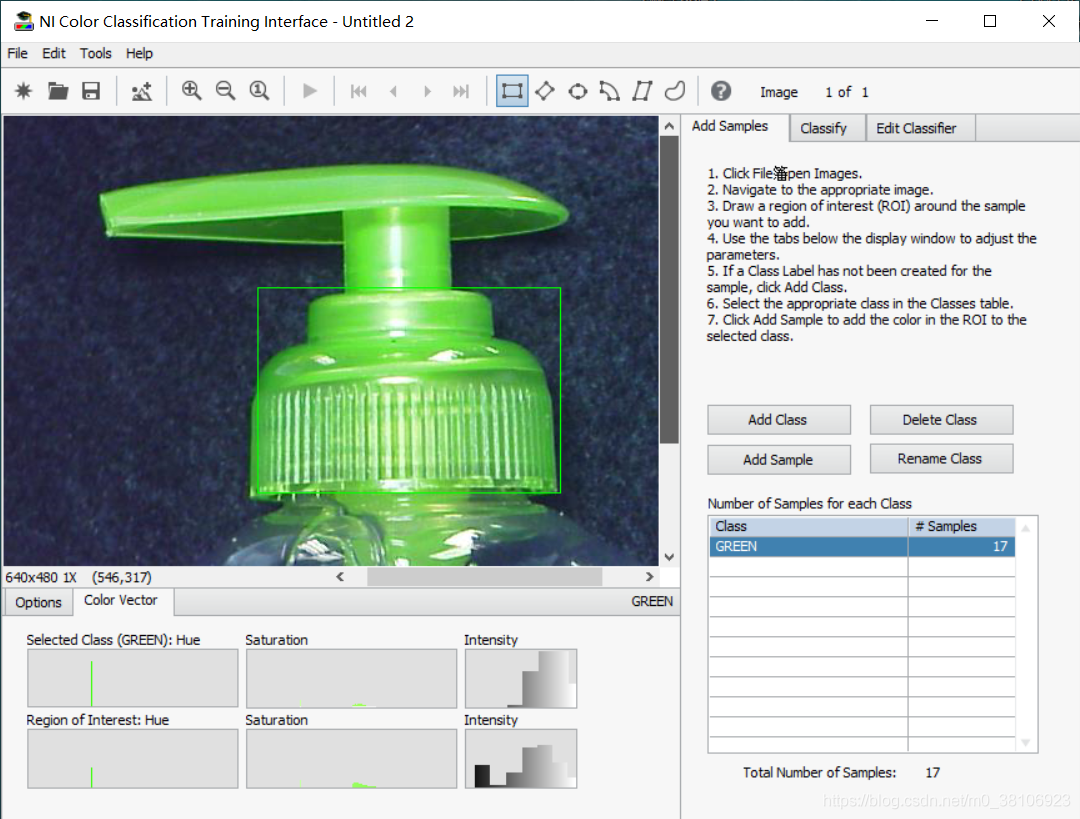Image resolution: width=1080 pixels, height=819 pixels.
Task: Select the Rotated Rectangle ROI tool
Action: [545, 91]
